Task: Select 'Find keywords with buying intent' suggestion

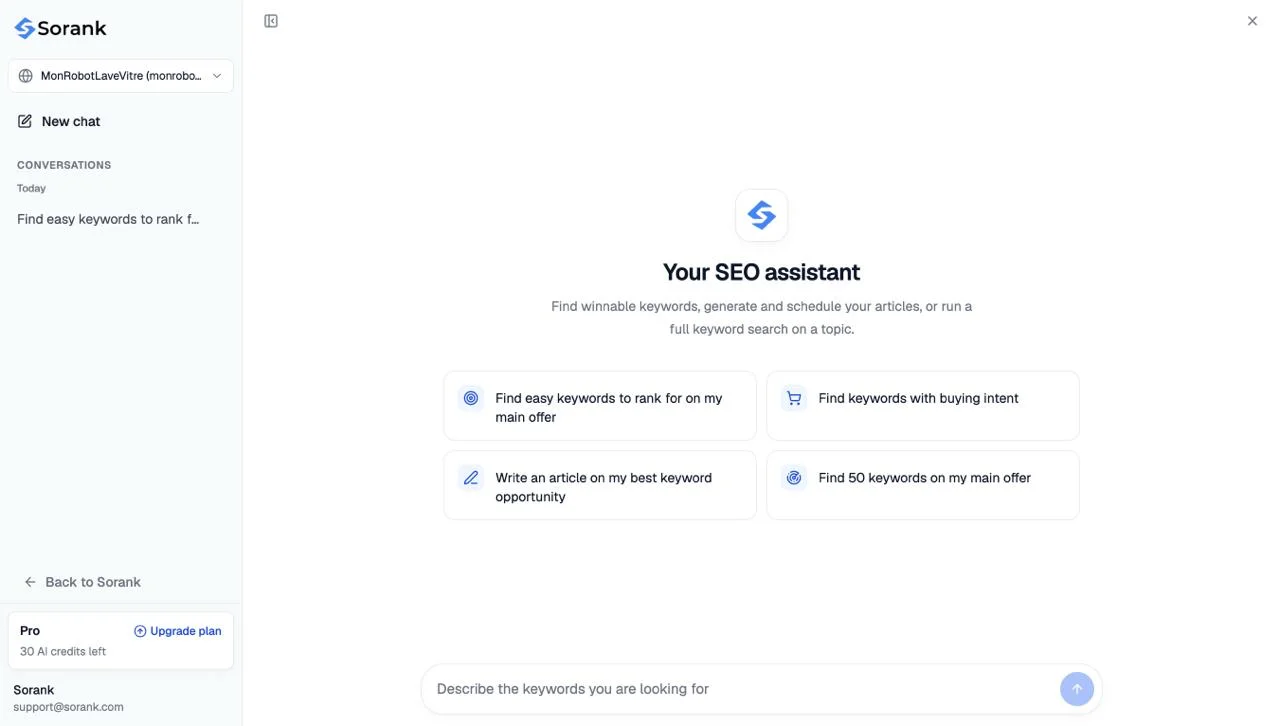Action: click(923, 406)
